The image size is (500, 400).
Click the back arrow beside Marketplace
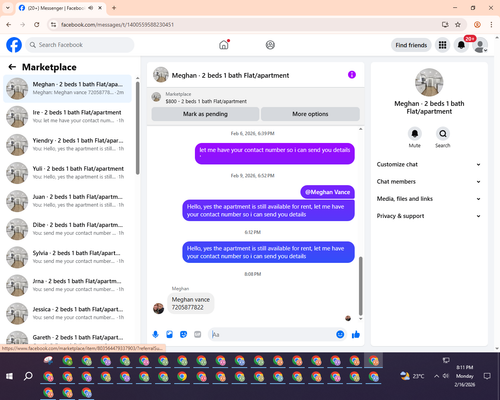[12, 67]
